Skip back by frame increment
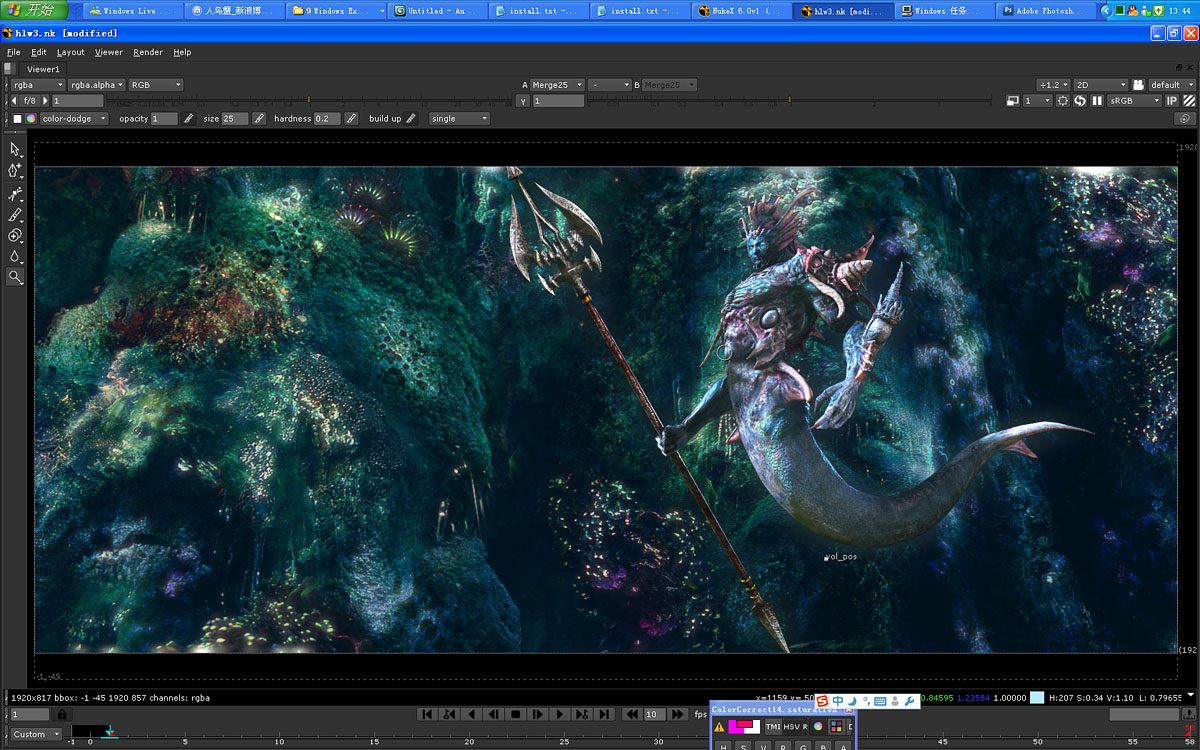1200x750 pixels. pos(632,714)
